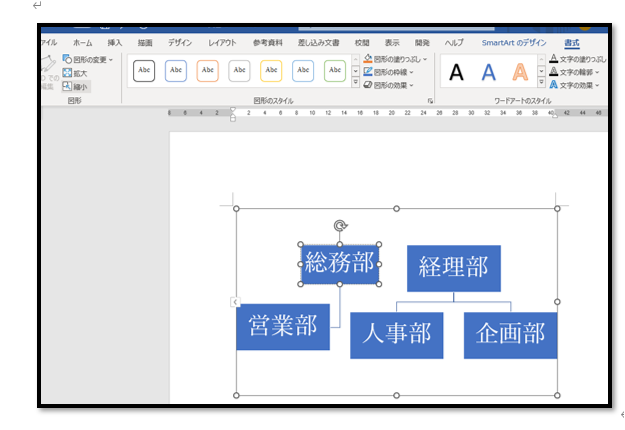Expand the 図形の効果 effects dropdown

394,85
